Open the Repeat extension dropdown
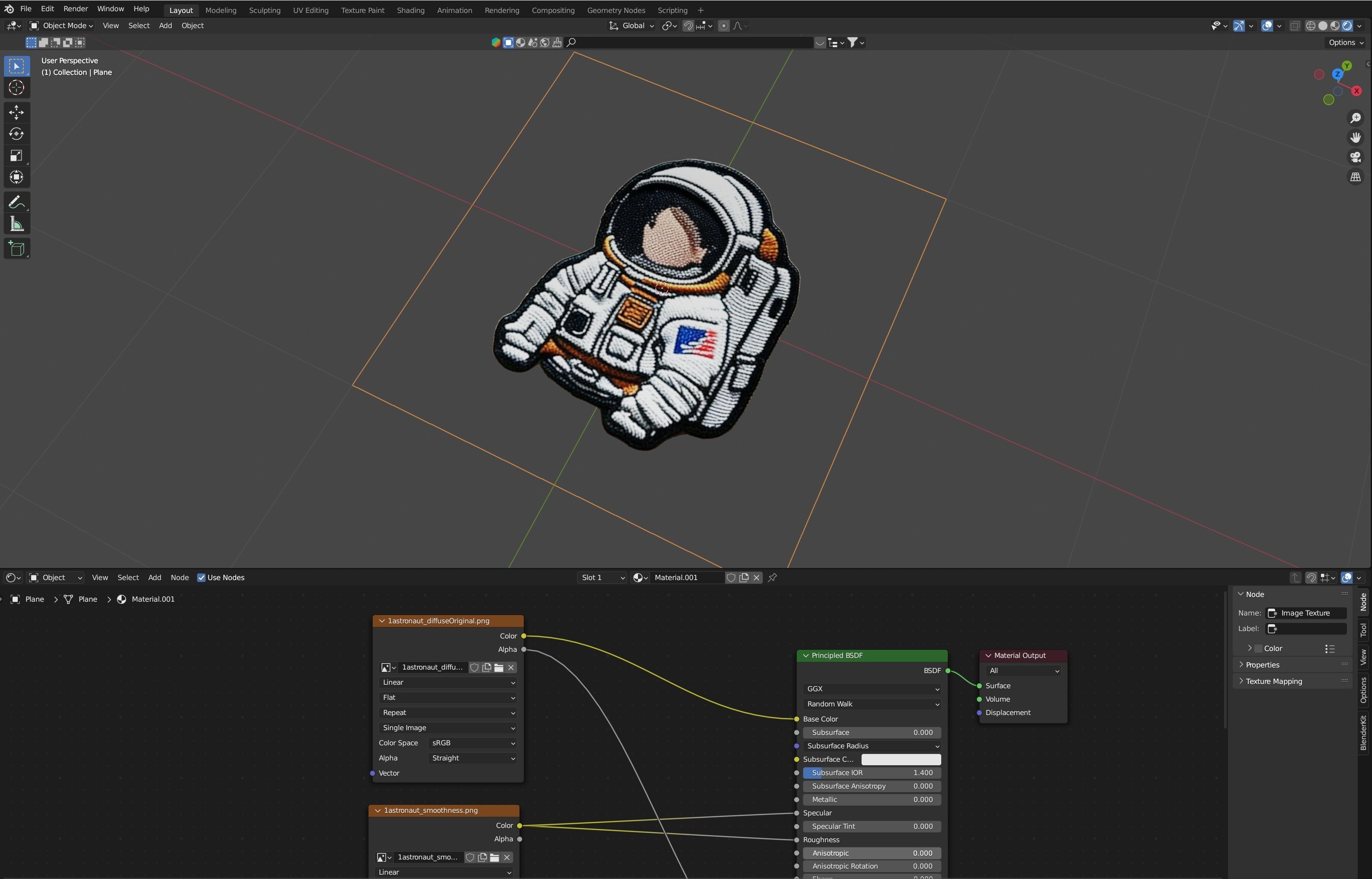Image resolution: width=1372 pixels, height=879 pixels. pos(448,713)
